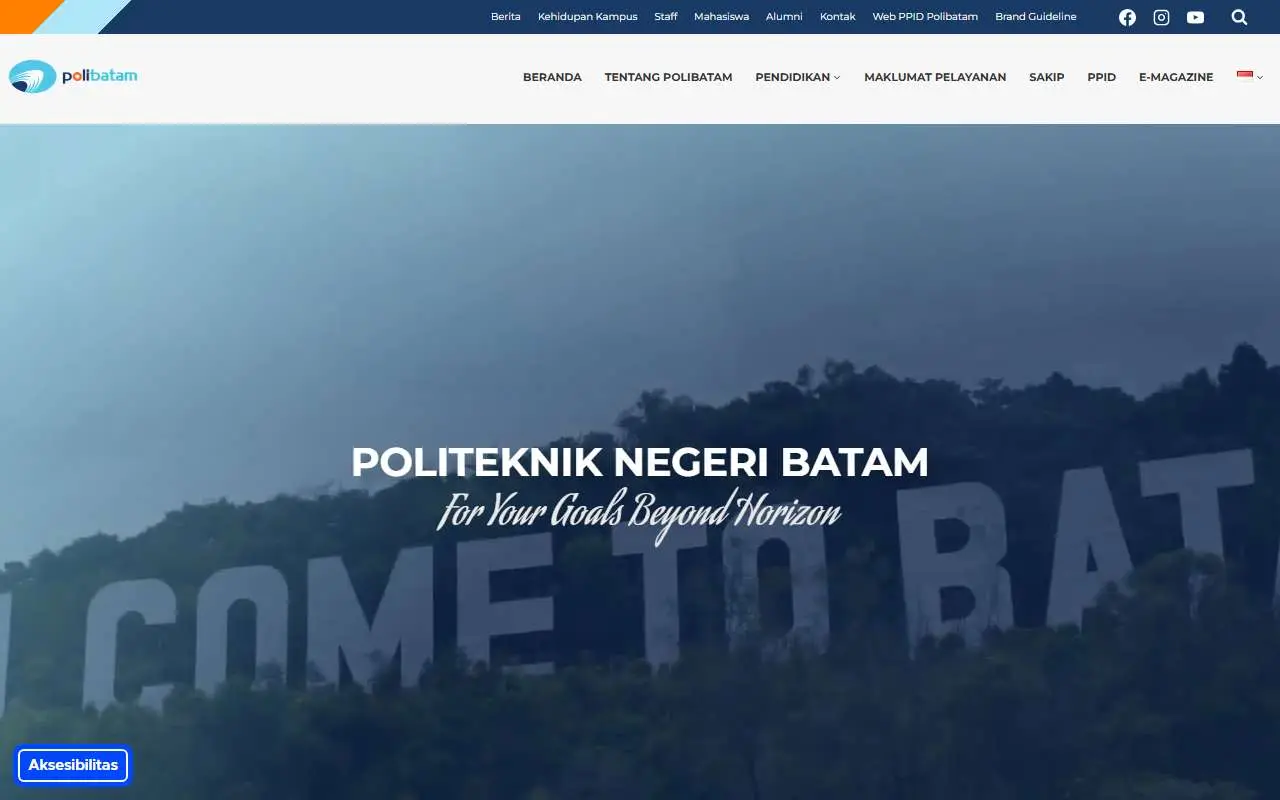Image resolution: width=1280 pixels, height=800 pixels.
Task: Open the SAKIP menu item
Action: (1047, 77)
